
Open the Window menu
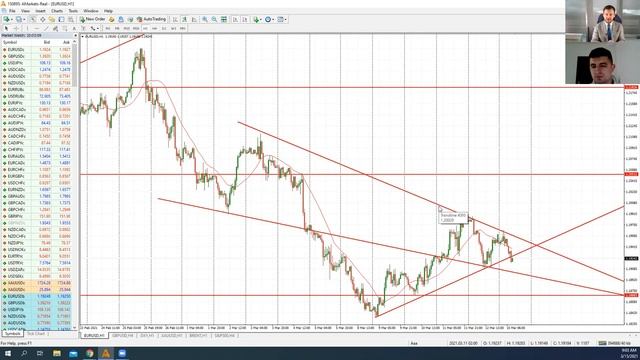click(91, 11)
